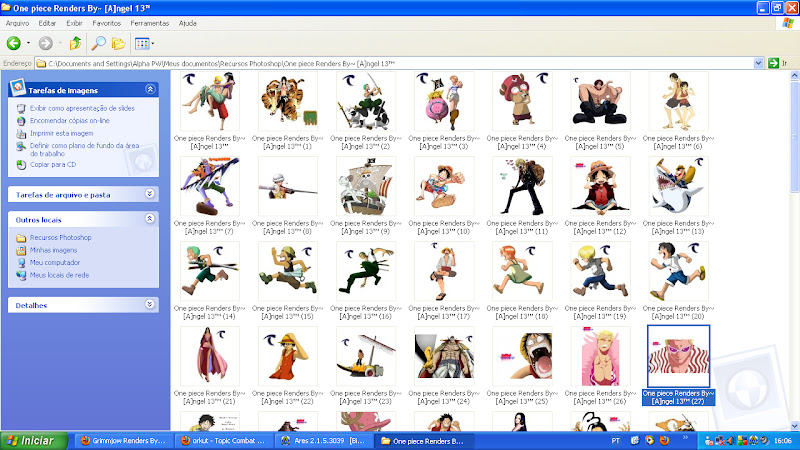Select first thumbnail of Sanji carrying a girl
This screenshot has height=450, width=800.
pos(210,101)
